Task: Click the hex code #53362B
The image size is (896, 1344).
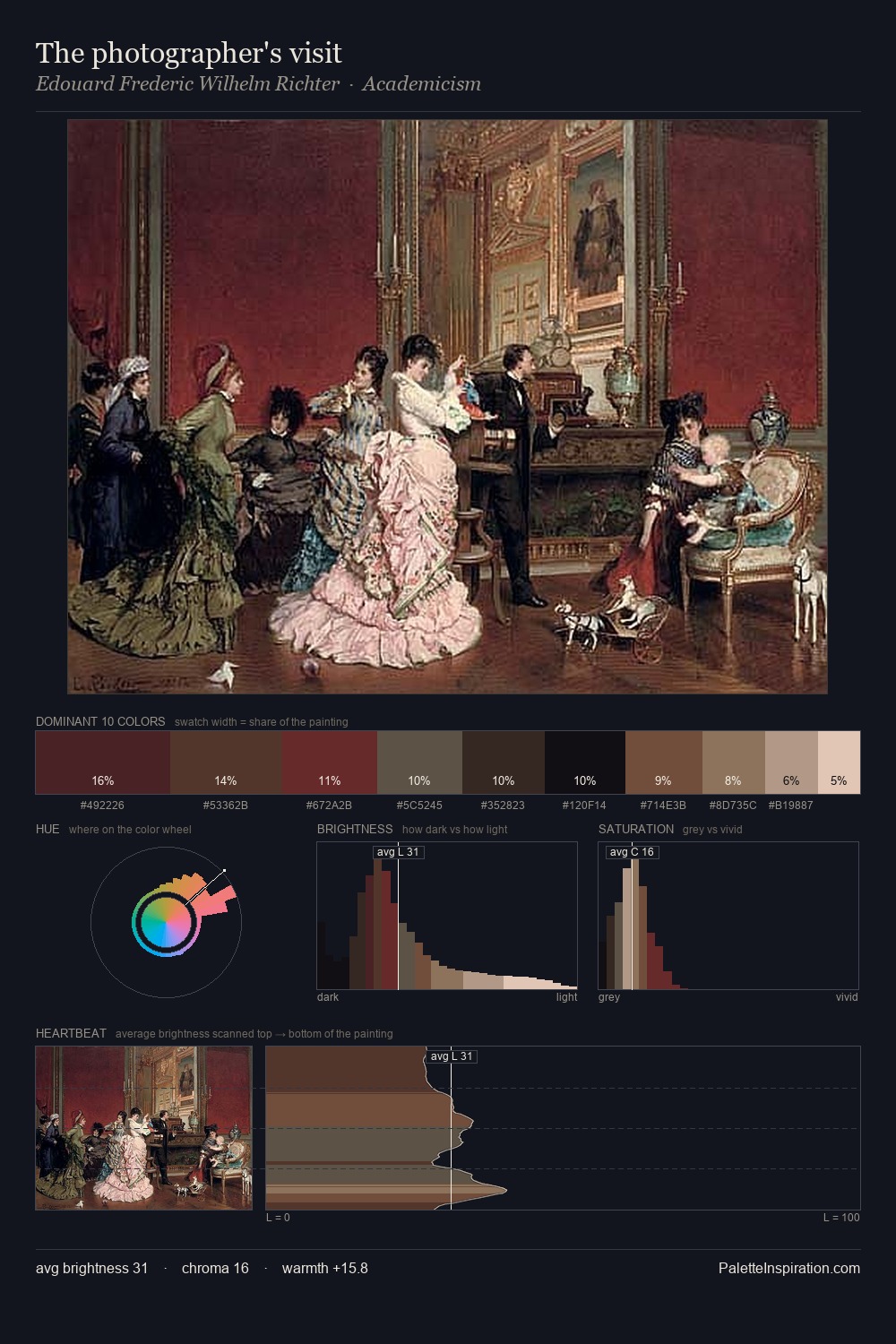Action: point(226,806)
